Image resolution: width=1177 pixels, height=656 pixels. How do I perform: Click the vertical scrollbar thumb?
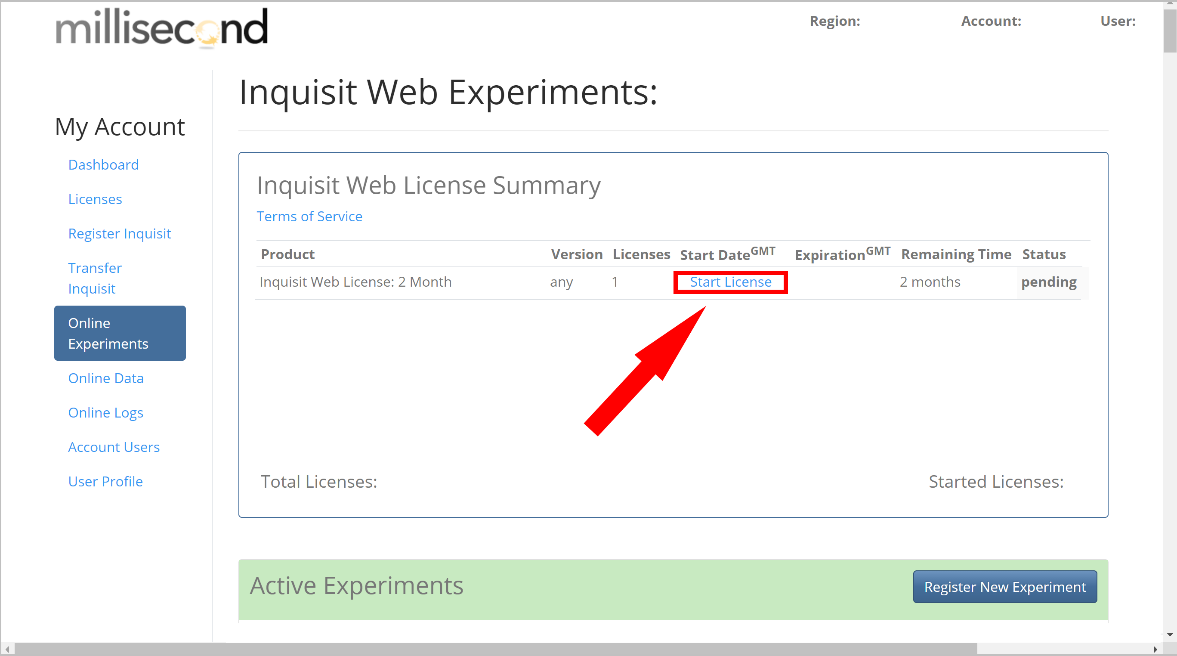pos(1170,30)
